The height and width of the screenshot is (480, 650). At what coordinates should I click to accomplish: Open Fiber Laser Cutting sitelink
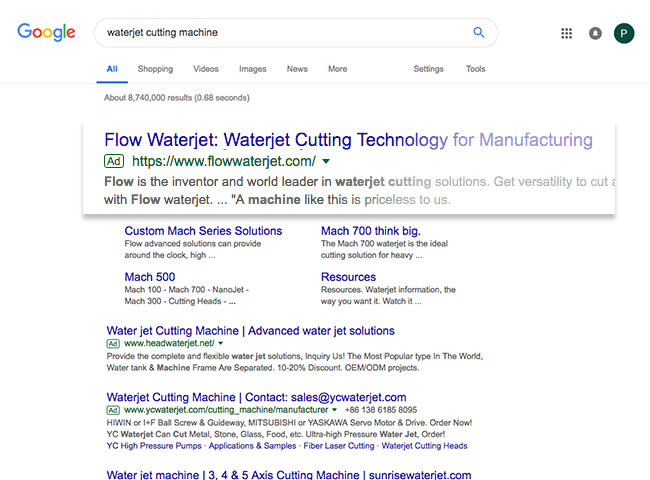pos(339,446)
